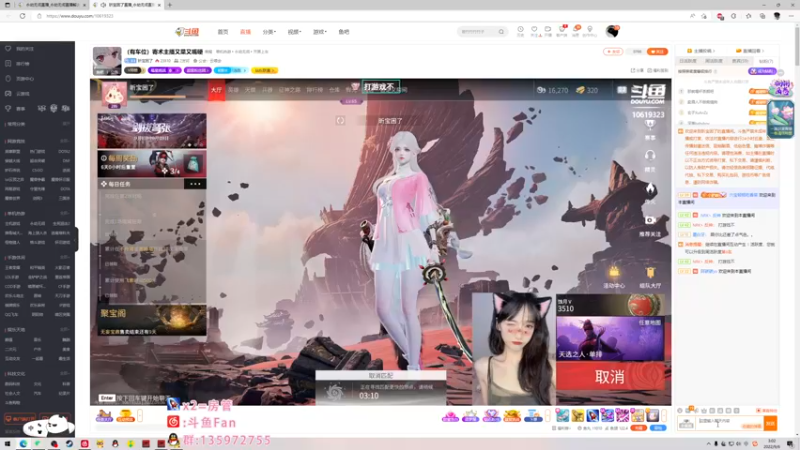Expand the 分类 dropdown in header

(x=269, y=32)
